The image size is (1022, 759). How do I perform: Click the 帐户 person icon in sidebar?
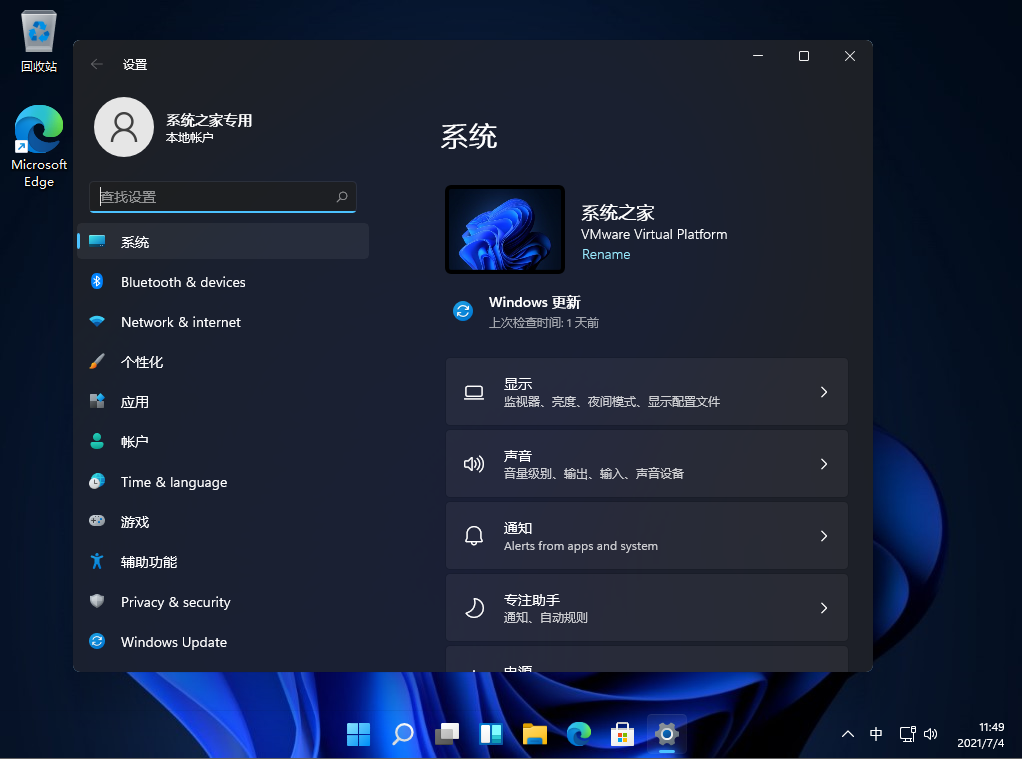pyautogui.click(x=97, y=441)
